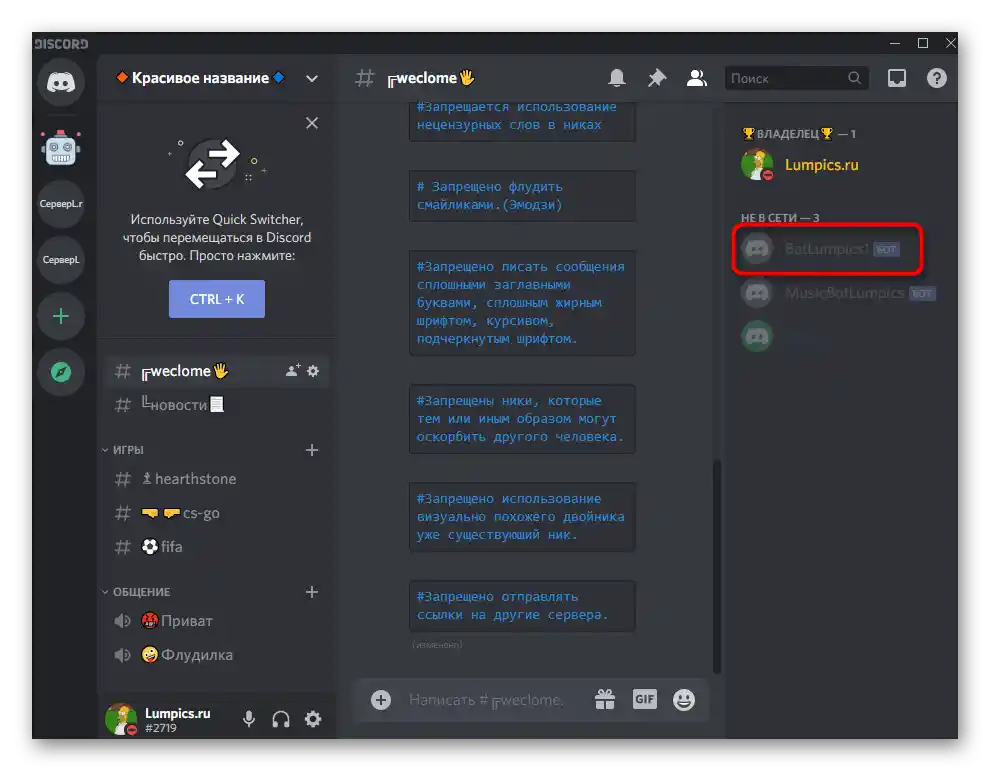Open Explore Public Servers compass icon
The image size is (990, 771).
coord(61,372)
